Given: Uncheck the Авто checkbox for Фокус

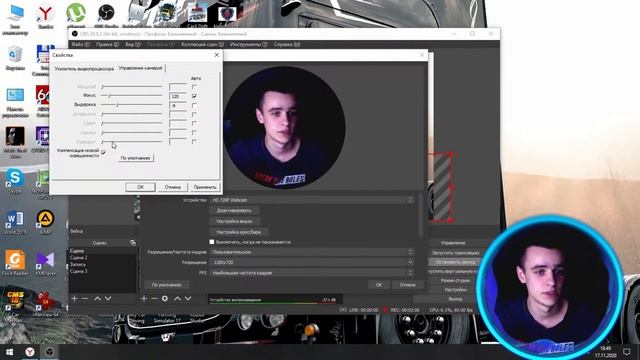Looking at the screenshot, I should click(194, 96).
